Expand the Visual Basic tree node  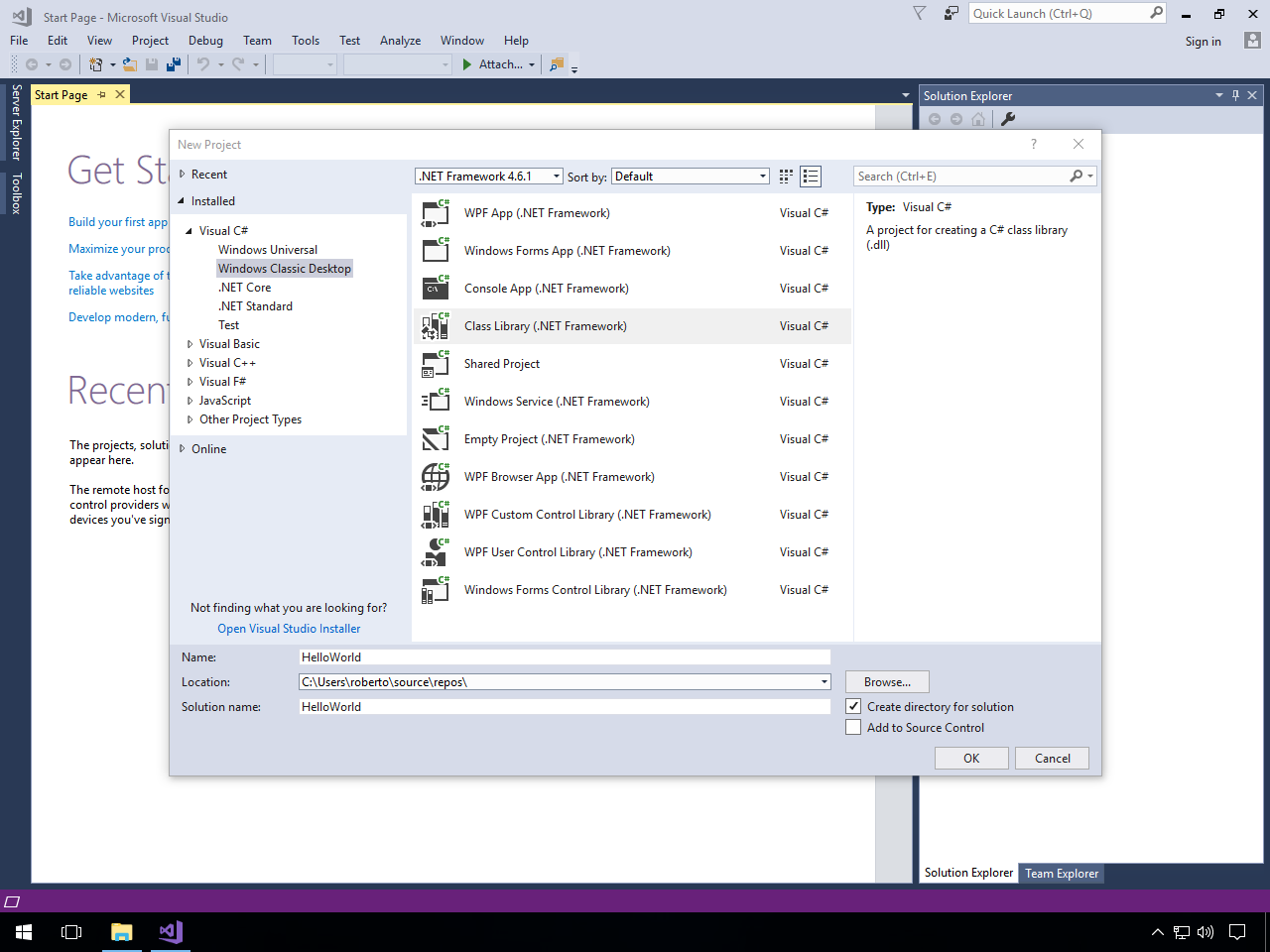click(190, 344)
